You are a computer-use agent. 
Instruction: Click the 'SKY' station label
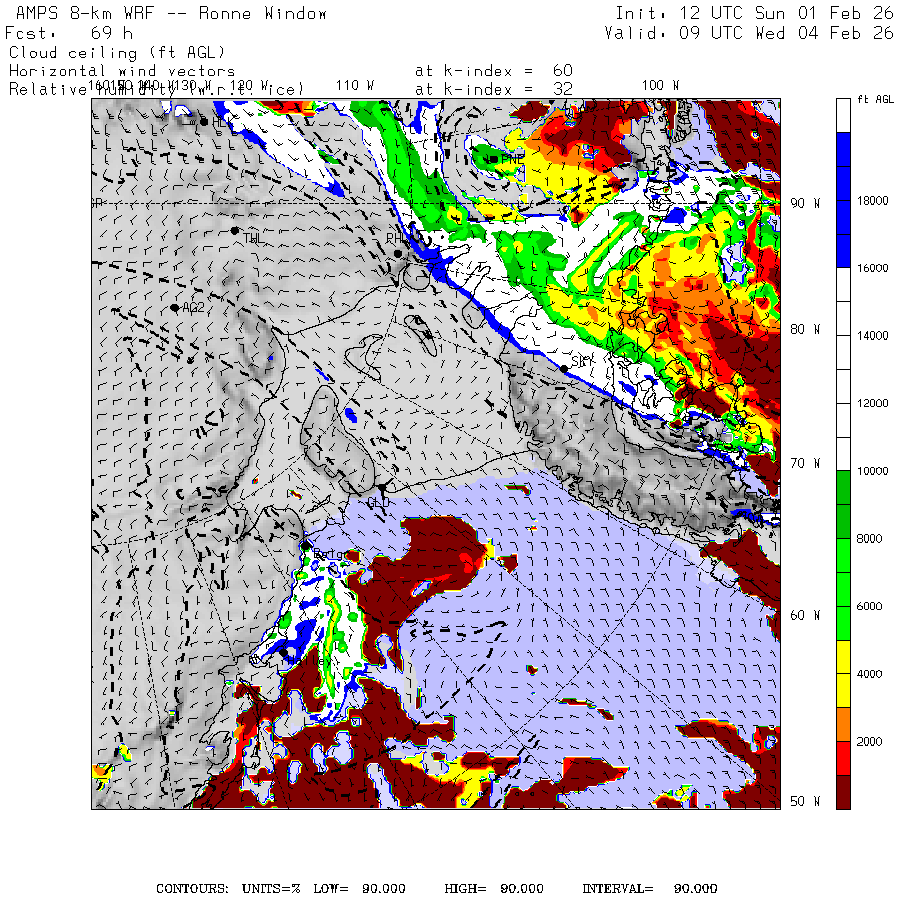[x=582, y=361]
